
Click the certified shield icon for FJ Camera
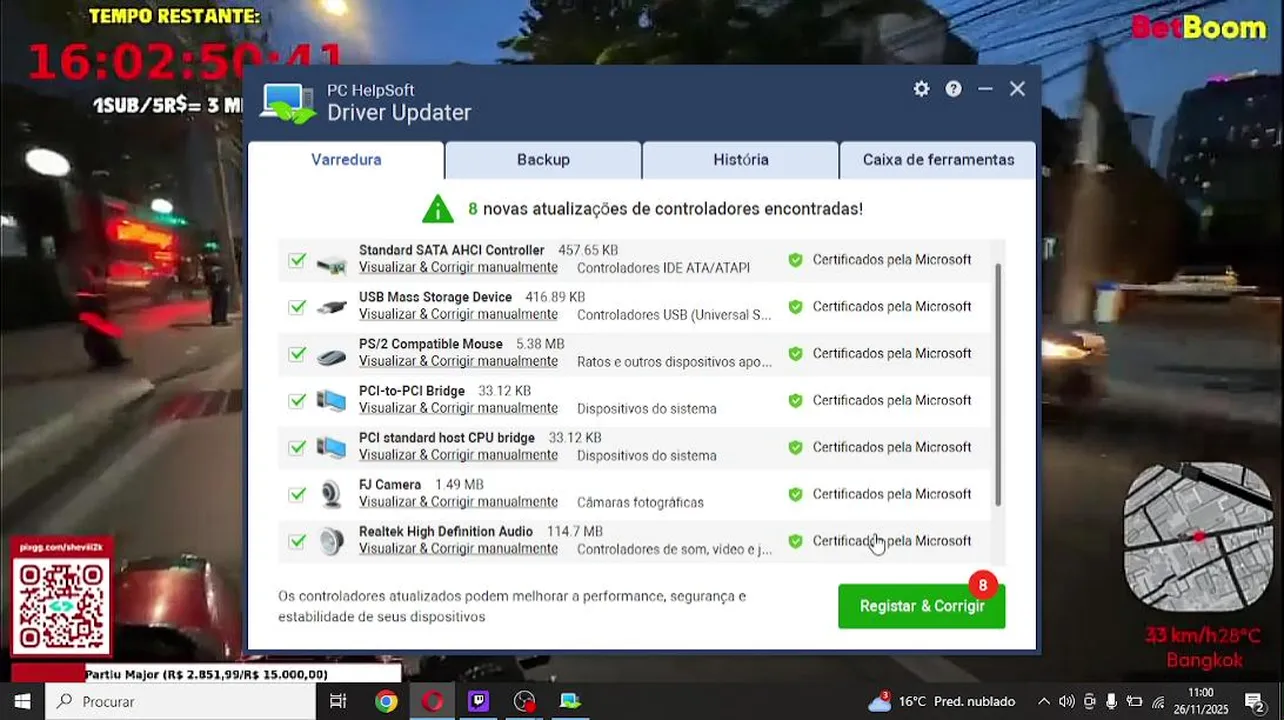tap(795, 494)
